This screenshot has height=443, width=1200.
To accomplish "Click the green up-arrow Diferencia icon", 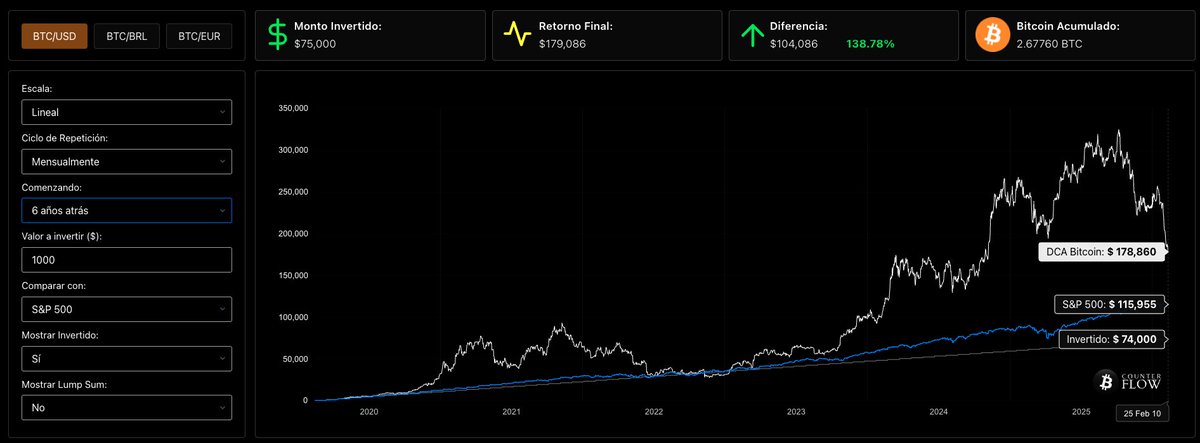I will coord(751,36).
